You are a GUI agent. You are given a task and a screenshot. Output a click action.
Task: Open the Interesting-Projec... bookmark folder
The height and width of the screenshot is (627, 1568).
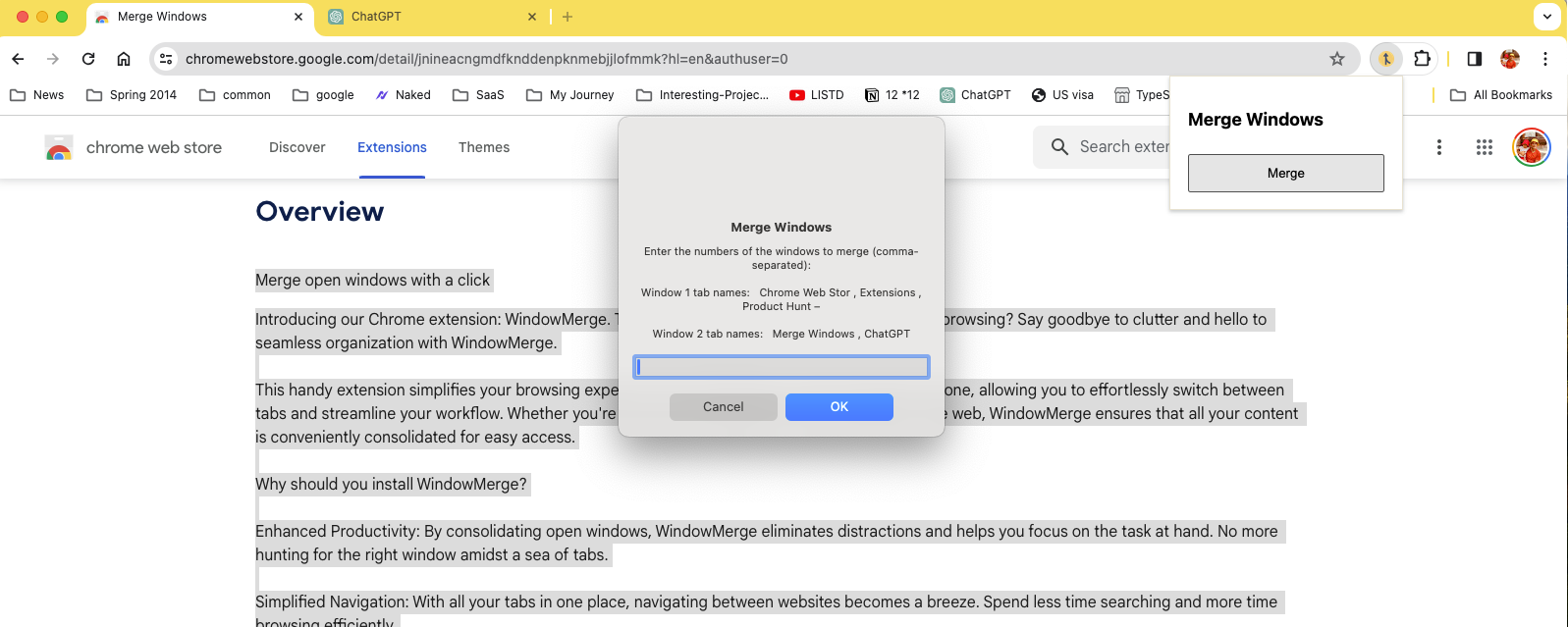point(702,95)
